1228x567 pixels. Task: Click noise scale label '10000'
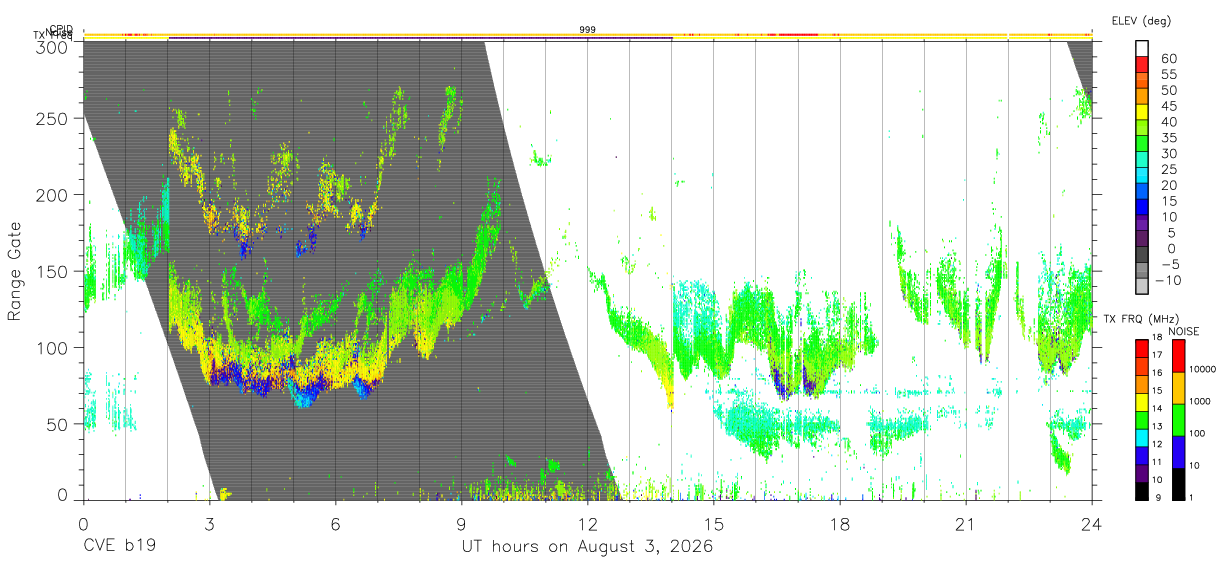pos(1202,370)
